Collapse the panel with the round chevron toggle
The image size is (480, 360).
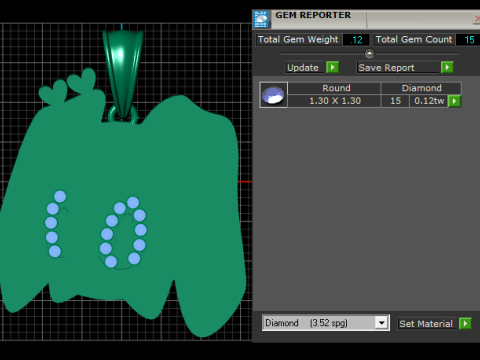coord(369,53)
